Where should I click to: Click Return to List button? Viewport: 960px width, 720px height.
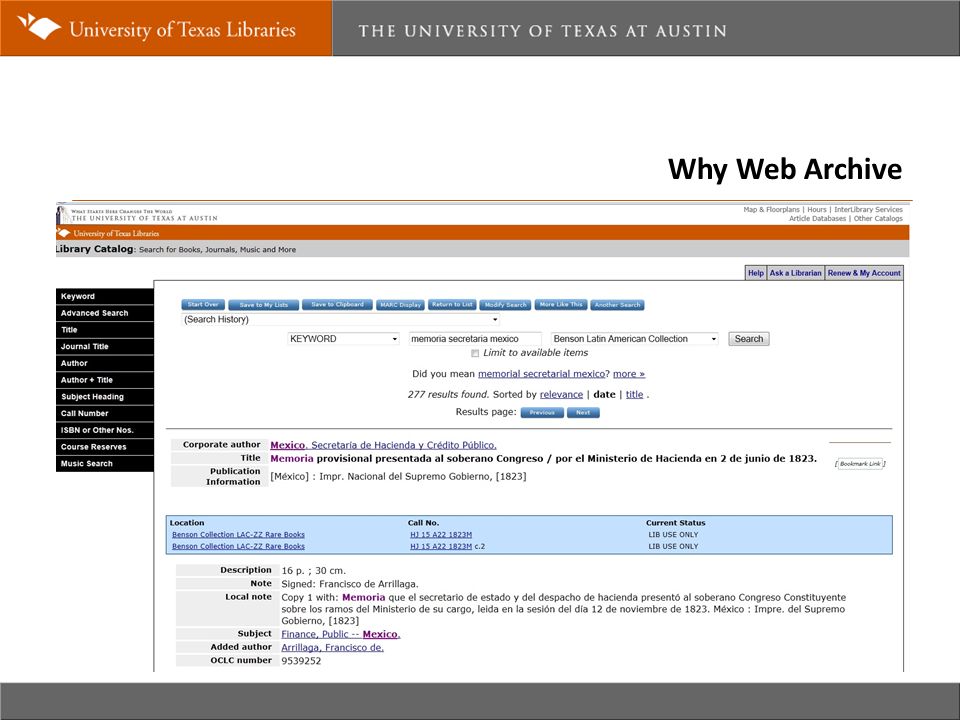tap(452, 305)
